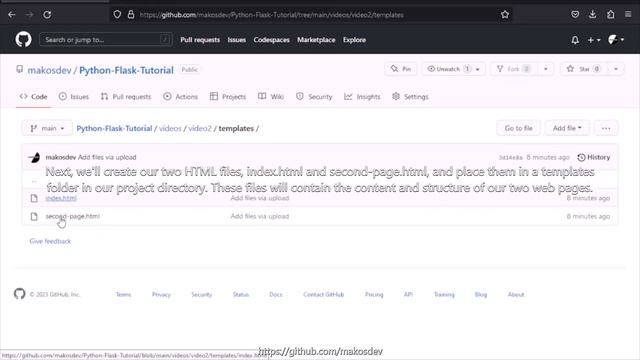Go to video2 folder in breadcrumb

[x=200, y=128]
